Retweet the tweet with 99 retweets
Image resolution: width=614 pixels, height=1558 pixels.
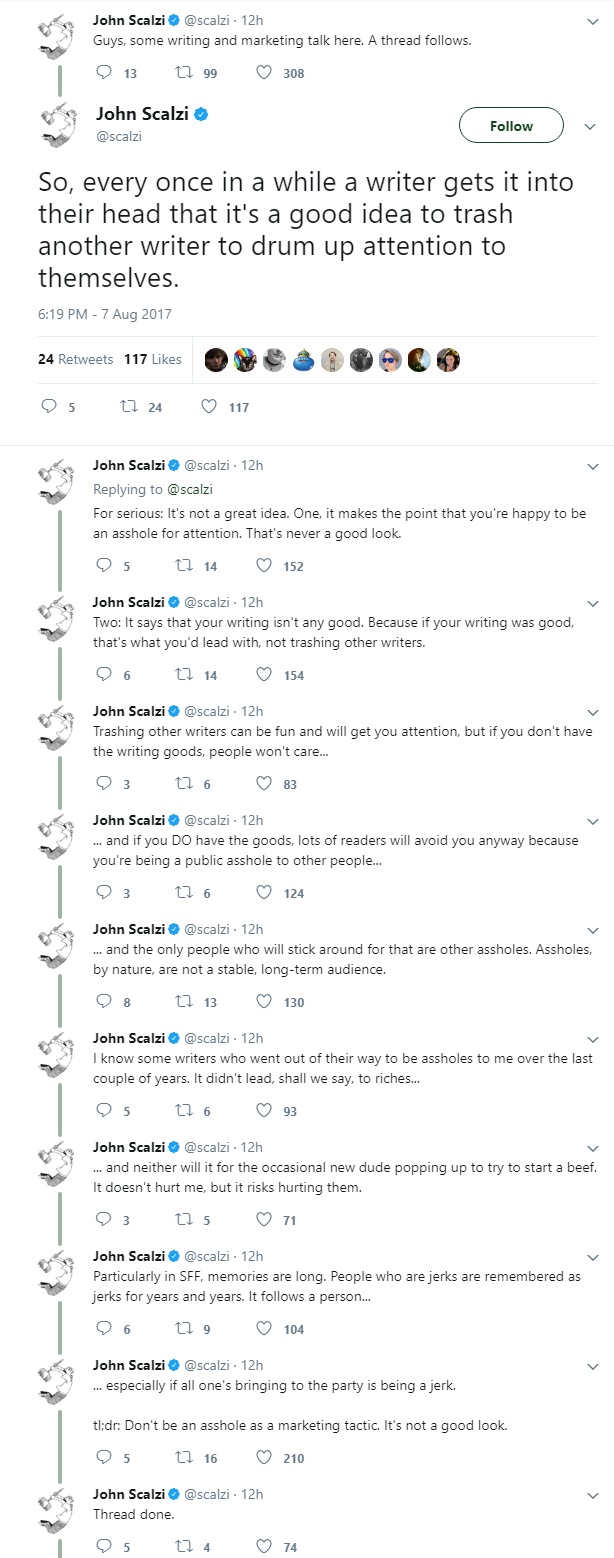pyautogui.click(x=184, y=73)
